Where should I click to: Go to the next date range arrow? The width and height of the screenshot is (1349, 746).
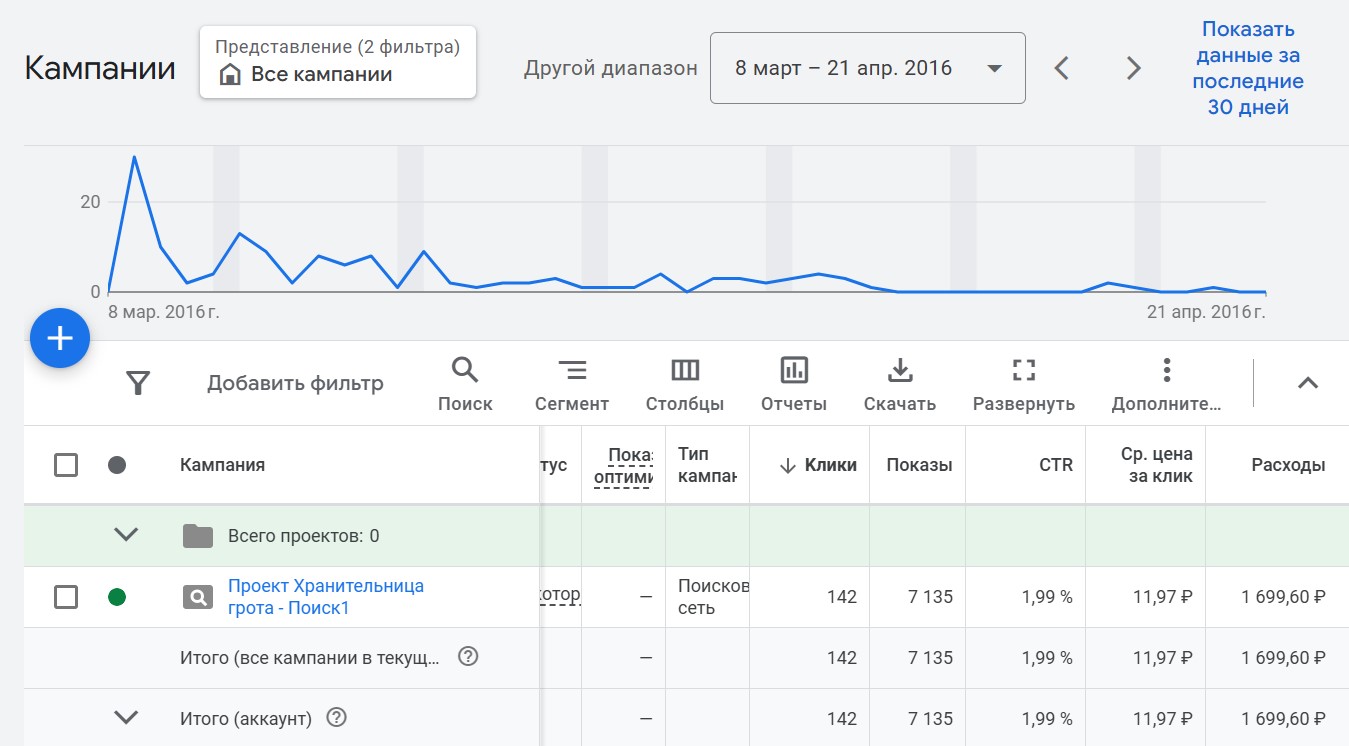pos(1133,68)
